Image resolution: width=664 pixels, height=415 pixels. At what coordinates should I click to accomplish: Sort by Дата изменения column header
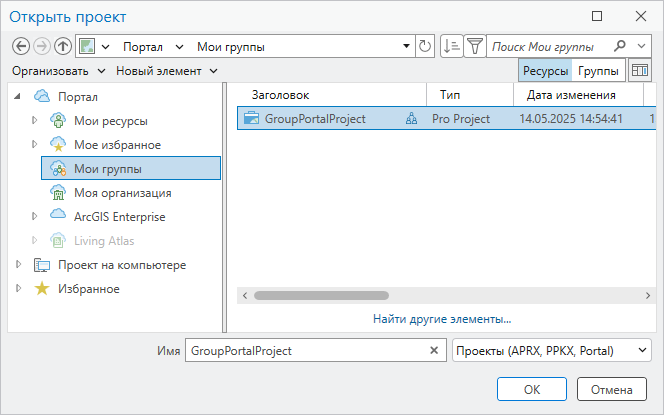click(x=578, y=95)
